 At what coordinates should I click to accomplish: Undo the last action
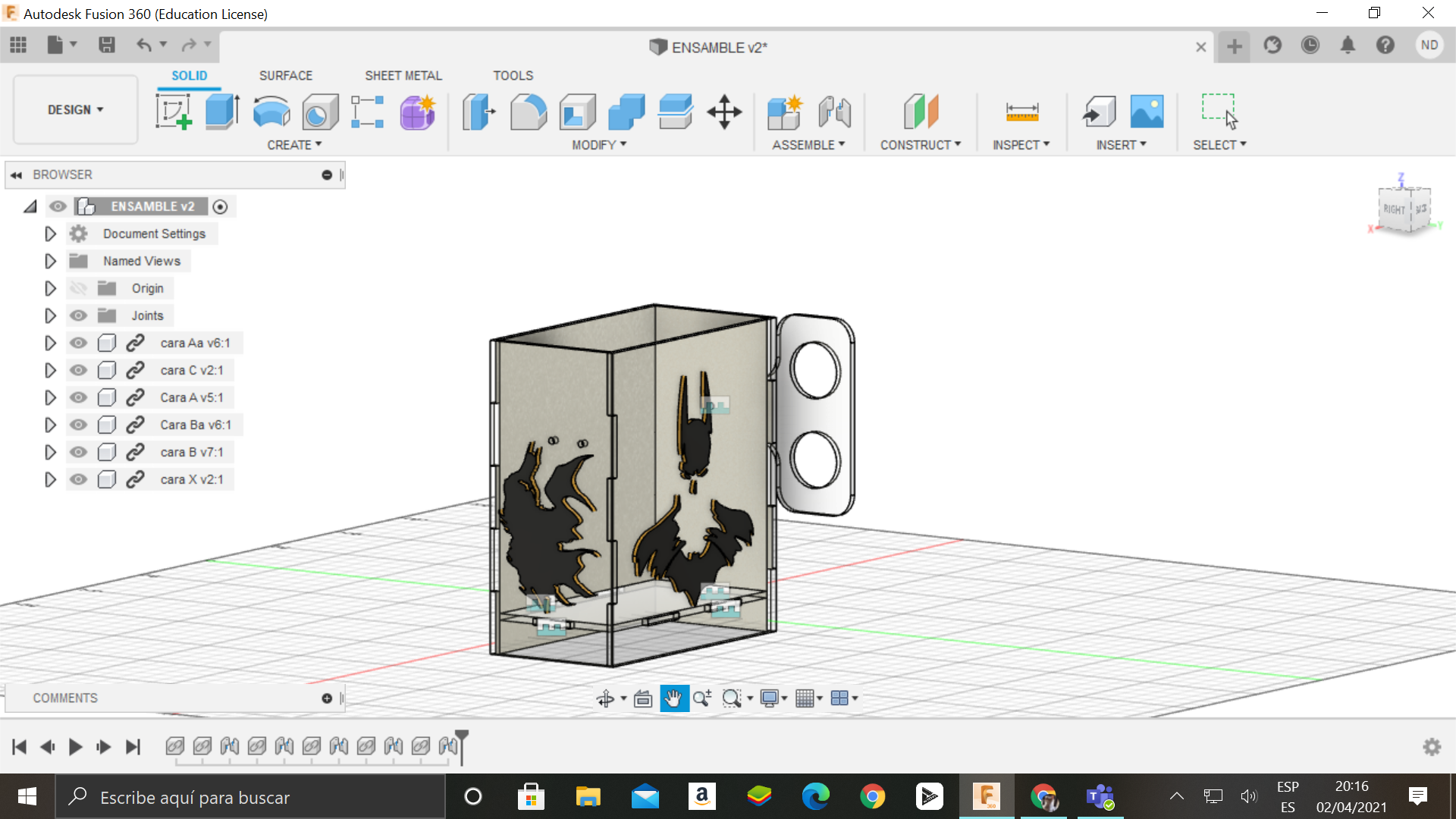pyautogui.click(x=144, y=45)
